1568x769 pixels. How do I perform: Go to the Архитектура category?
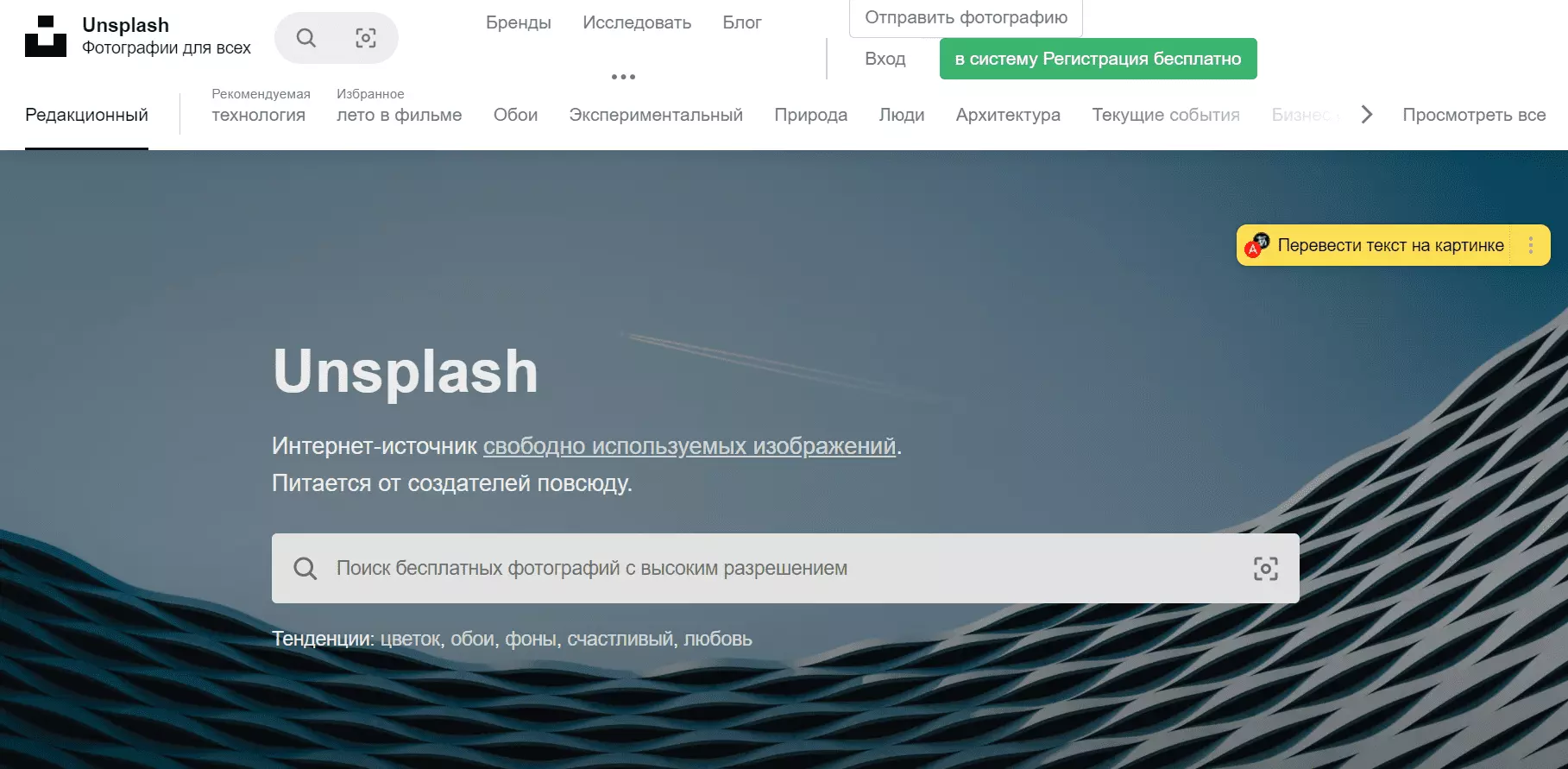[1008, 115]
